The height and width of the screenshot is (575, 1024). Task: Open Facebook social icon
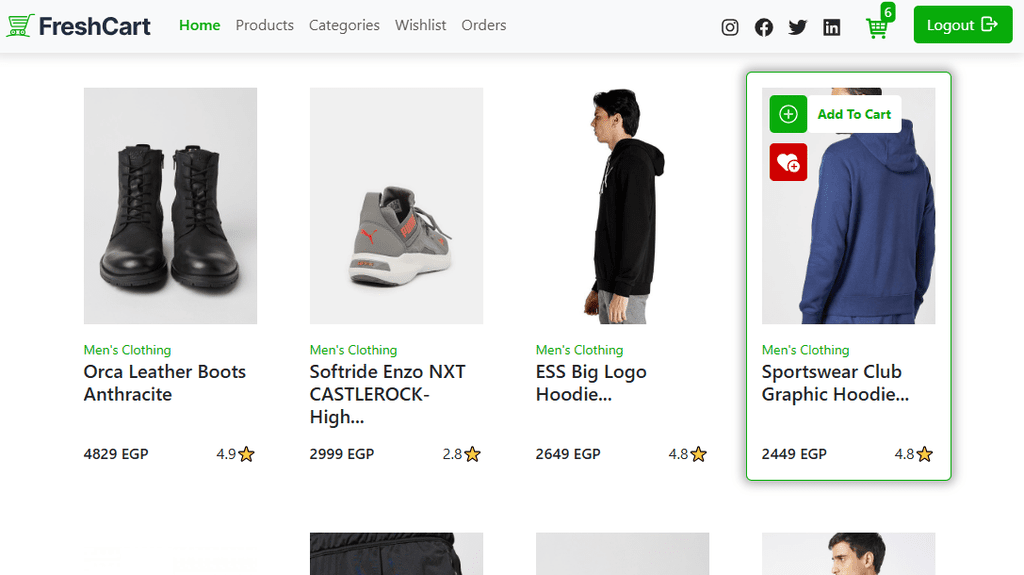pos(764,27)
